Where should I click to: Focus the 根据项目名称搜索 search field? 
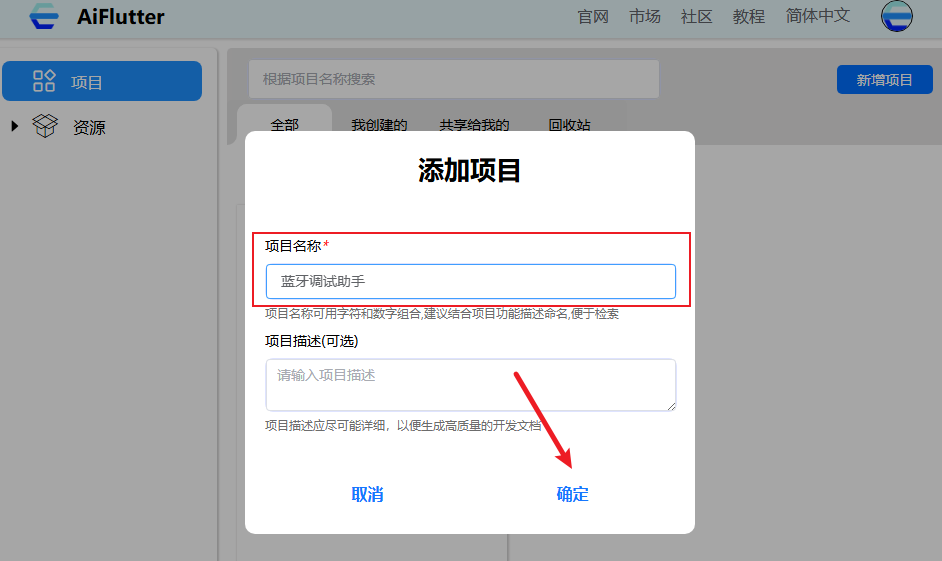tap(454, 79)
